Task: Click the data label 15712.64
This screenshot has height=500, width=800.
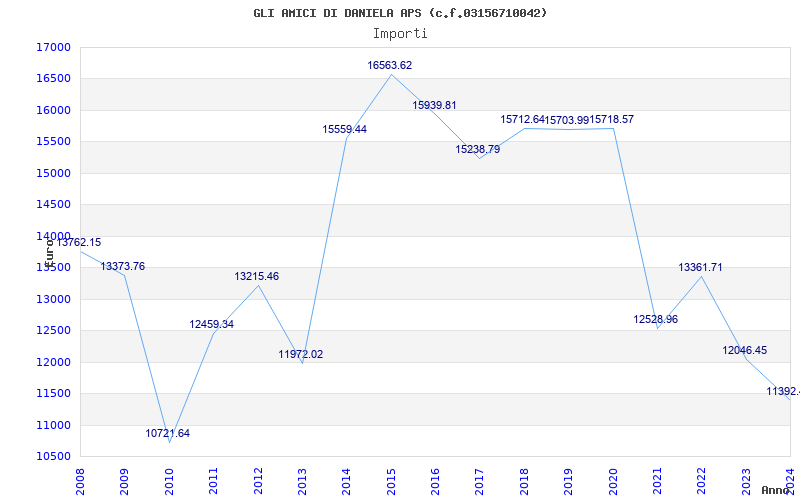Action: 522,119
